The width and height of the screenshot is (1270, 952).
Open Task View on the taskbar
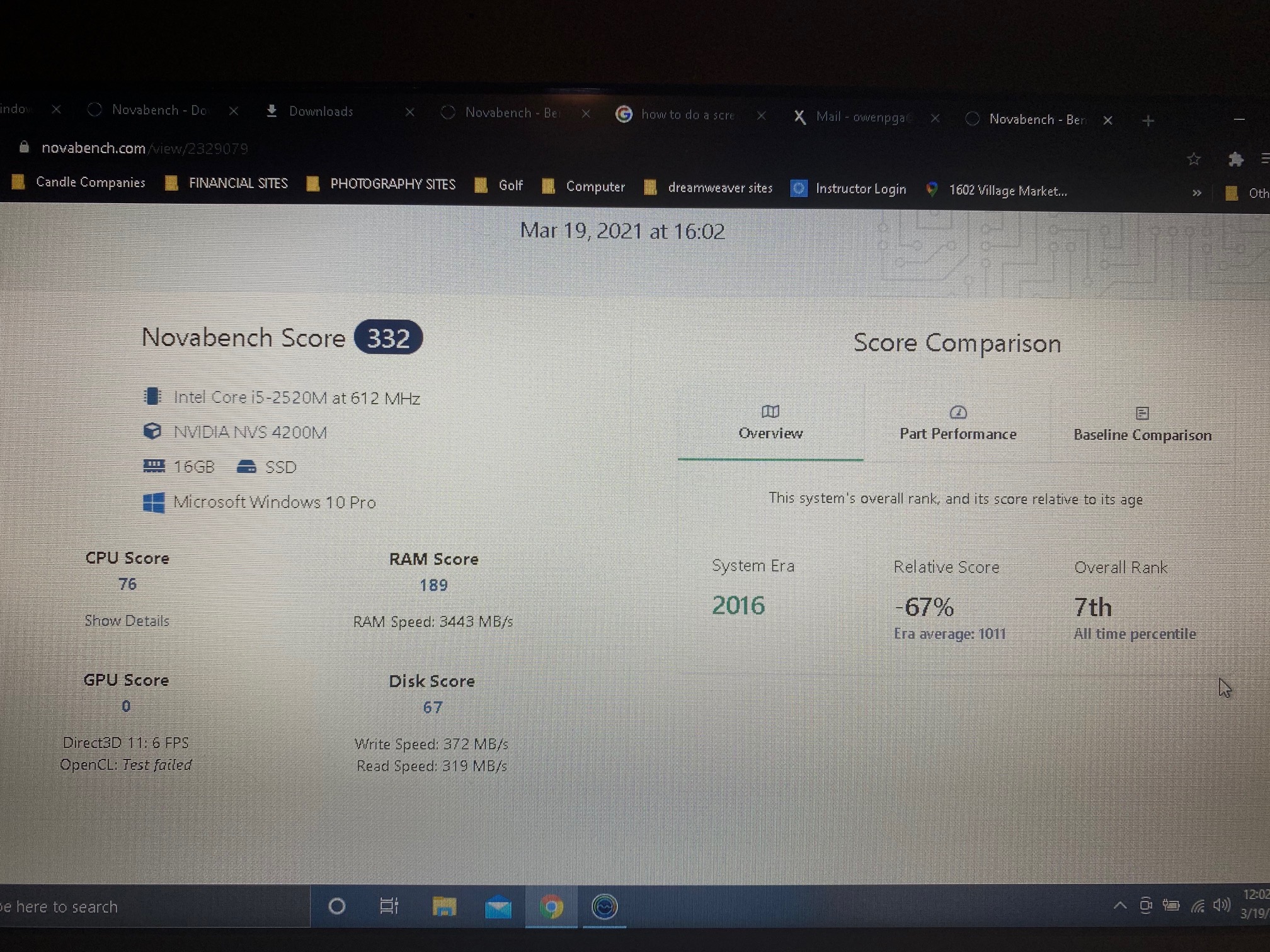pyautogui.click(x=389, y=906)
